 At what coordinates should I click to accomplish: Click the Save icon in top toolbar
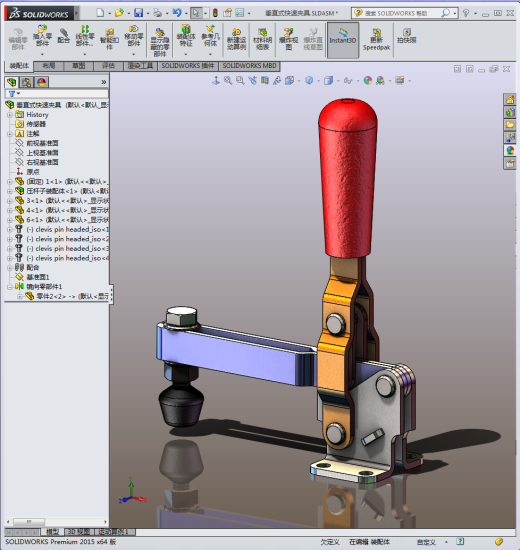(x=139, y=13)
